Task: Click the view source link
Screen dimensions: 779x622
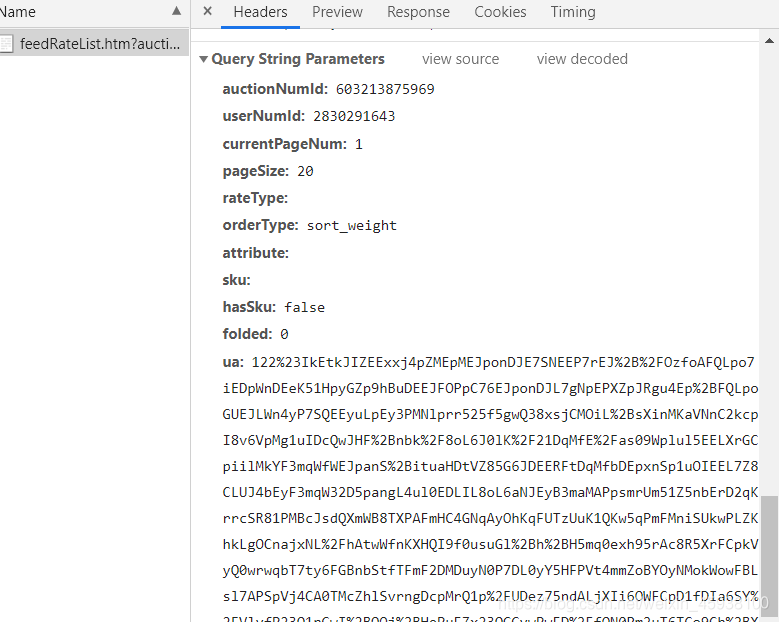Action: pos(461,59)
